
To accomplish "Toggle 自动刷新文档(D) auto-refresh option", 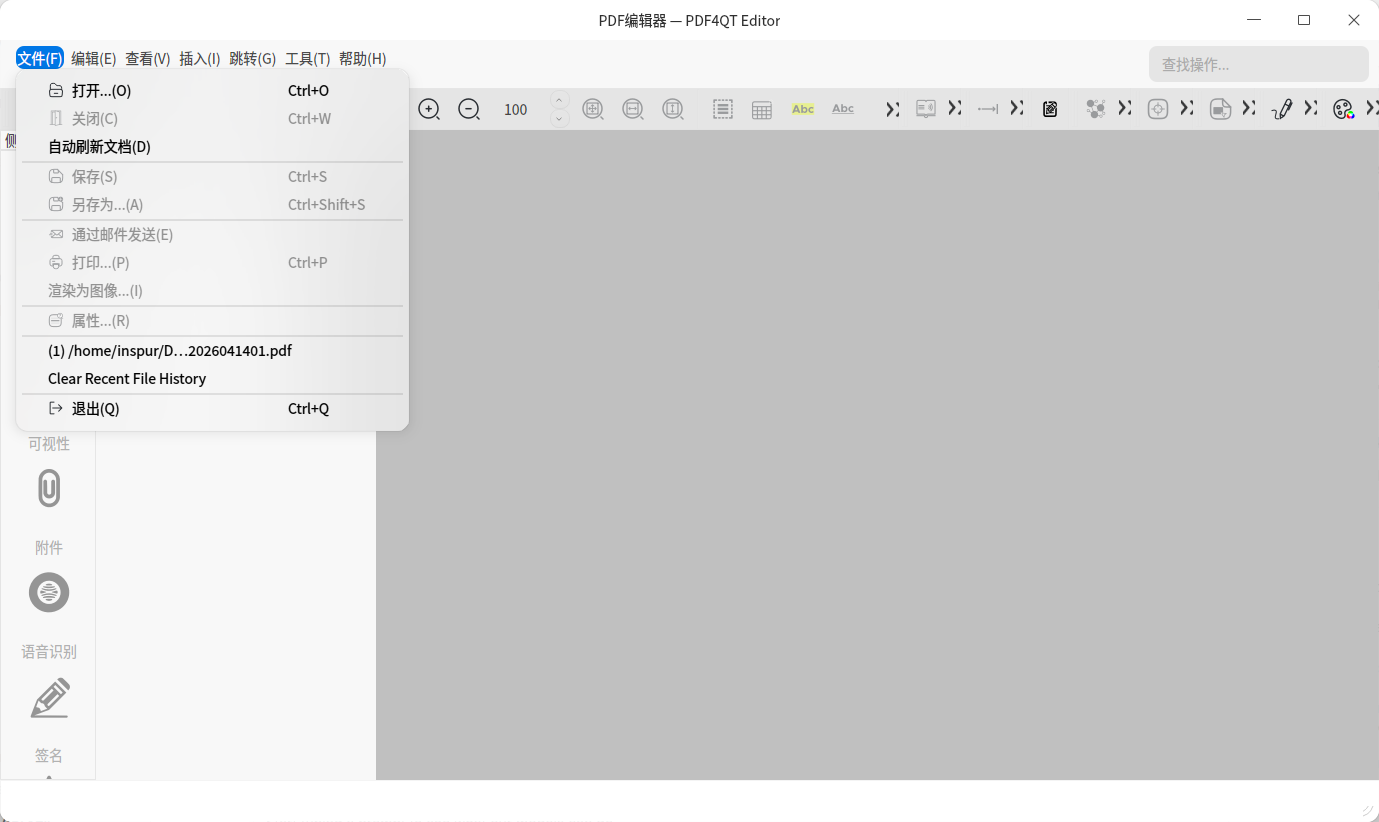I will click(x=100, y=147).
